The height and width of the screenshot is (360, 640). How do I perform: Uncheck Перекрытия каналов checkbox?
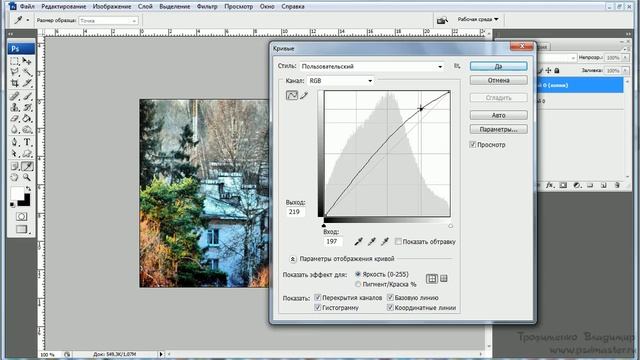pyautogui.click(x=318, y=298)
